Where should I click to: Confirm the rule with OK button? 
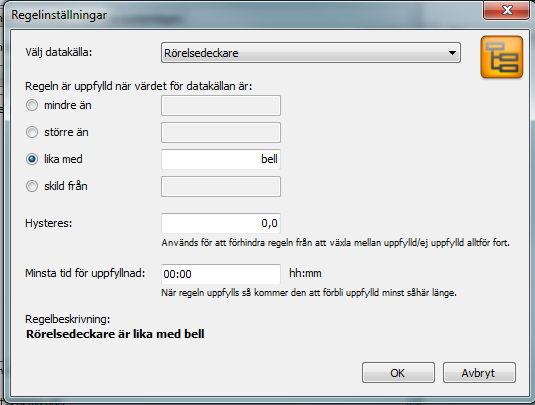(x=398, y=373)
